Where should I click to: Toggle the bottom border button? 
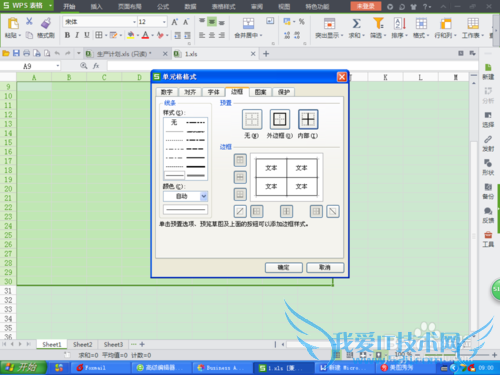(240, 194)
